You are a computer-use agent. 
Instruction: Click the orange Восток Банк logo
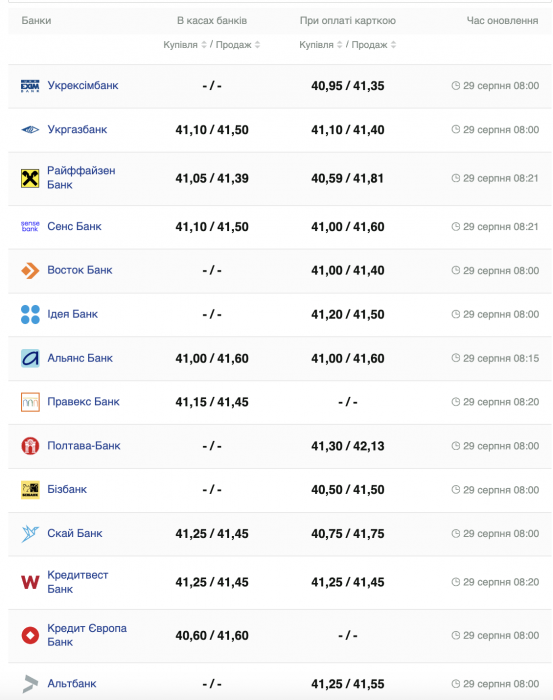30,271
